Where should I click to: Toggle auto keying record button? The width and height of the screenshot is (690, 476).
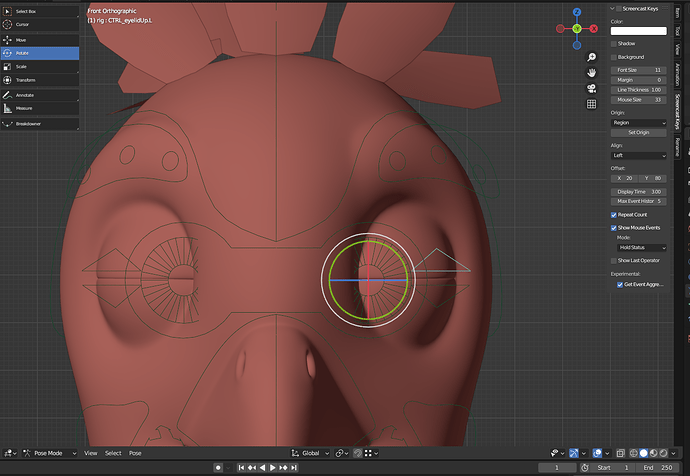[x=218, y=467]
